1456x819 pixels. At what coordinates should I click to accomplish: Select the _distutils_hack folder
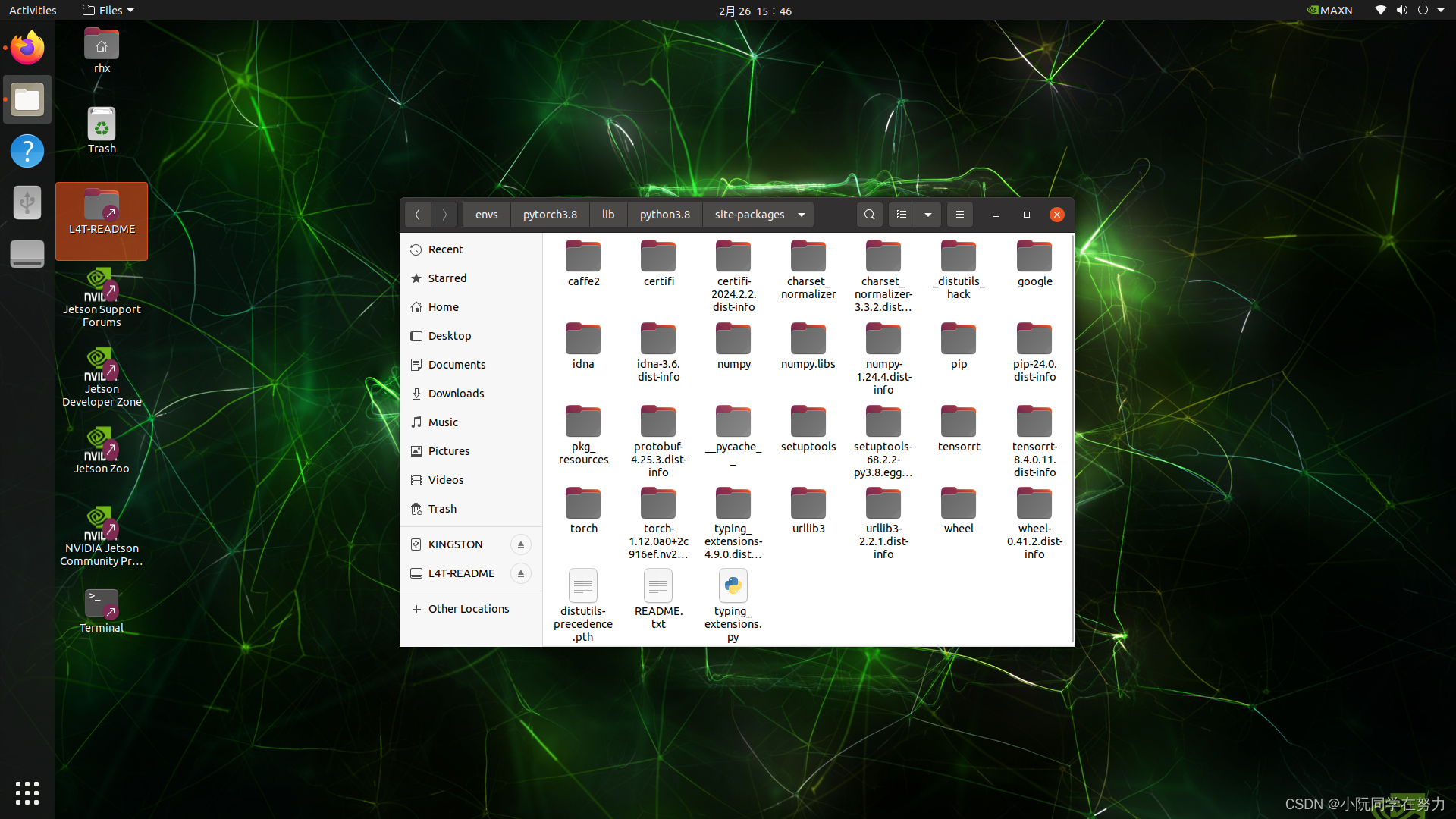pos(959,269)
